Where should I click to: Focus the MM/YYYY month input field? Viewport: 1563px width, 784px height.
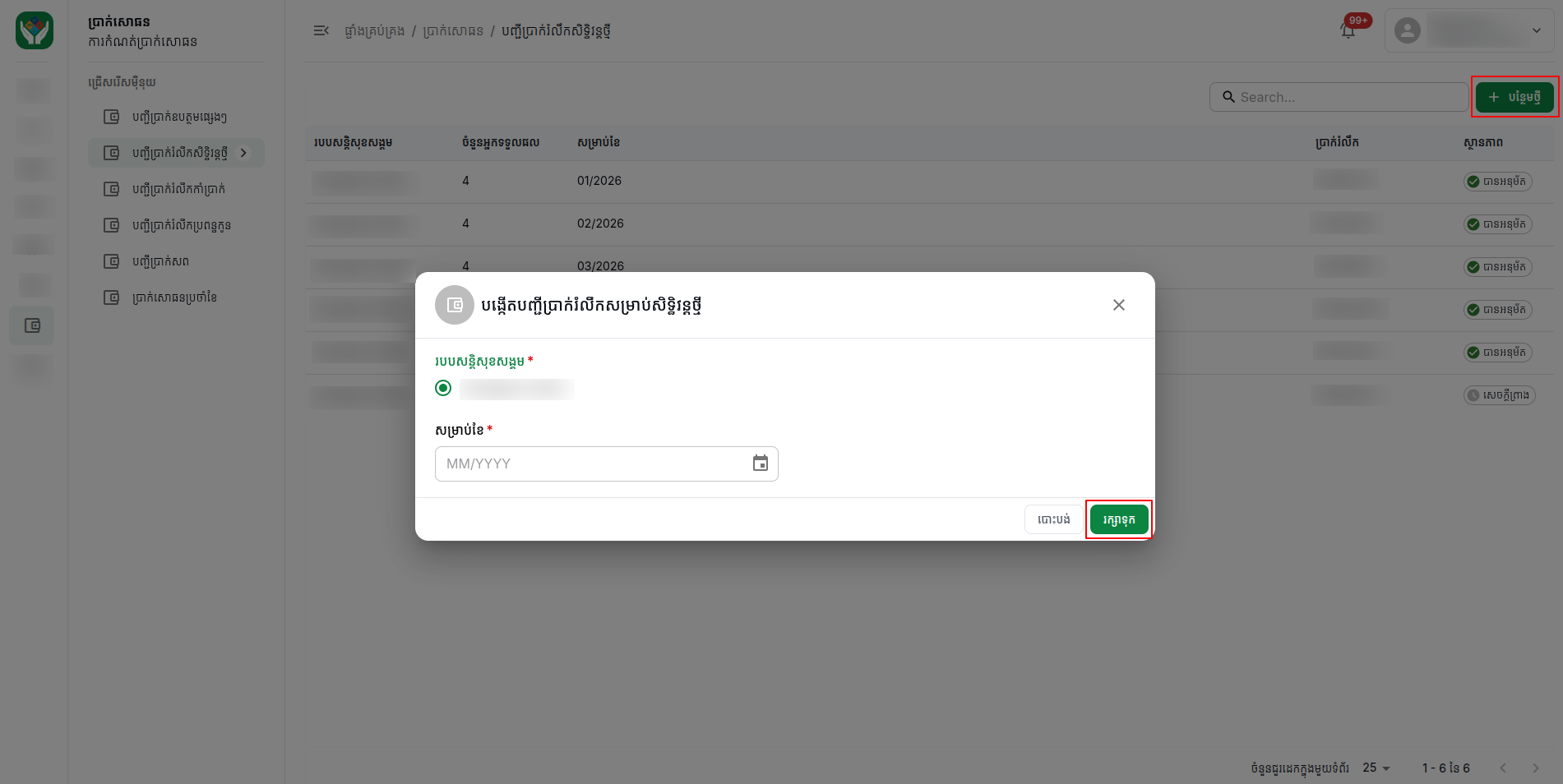tap(606, 463)
